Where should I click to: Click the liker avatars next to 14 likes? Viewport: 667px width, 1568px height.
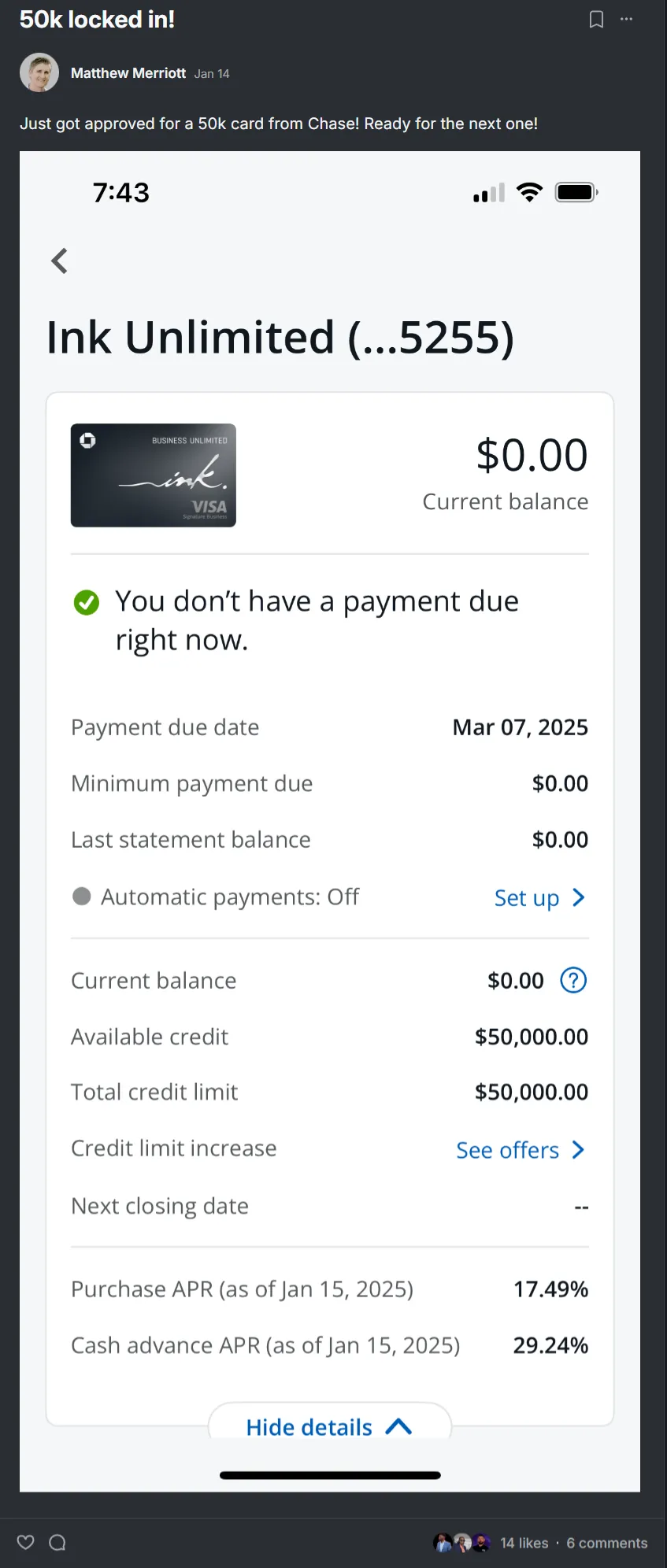click(x=462, y=1543)
